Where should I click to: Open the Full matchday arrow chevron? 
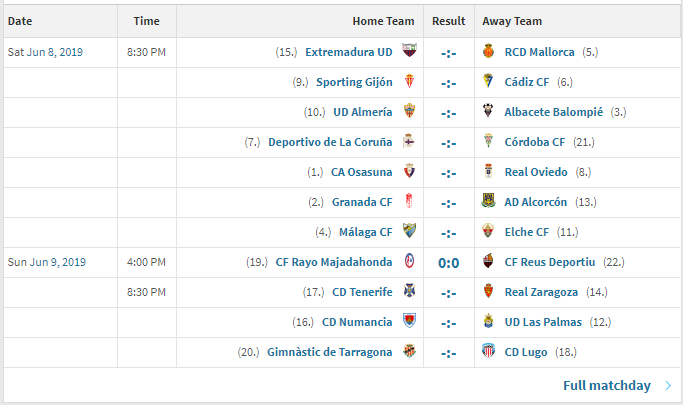(668, 385)
